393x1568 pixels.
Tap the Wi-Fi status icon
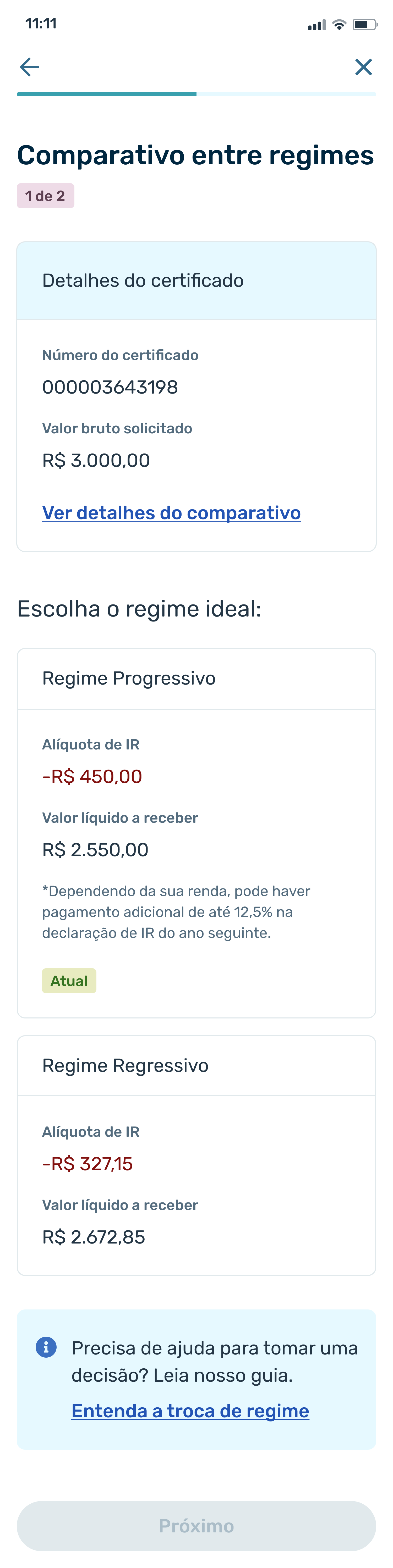point(339,25)
